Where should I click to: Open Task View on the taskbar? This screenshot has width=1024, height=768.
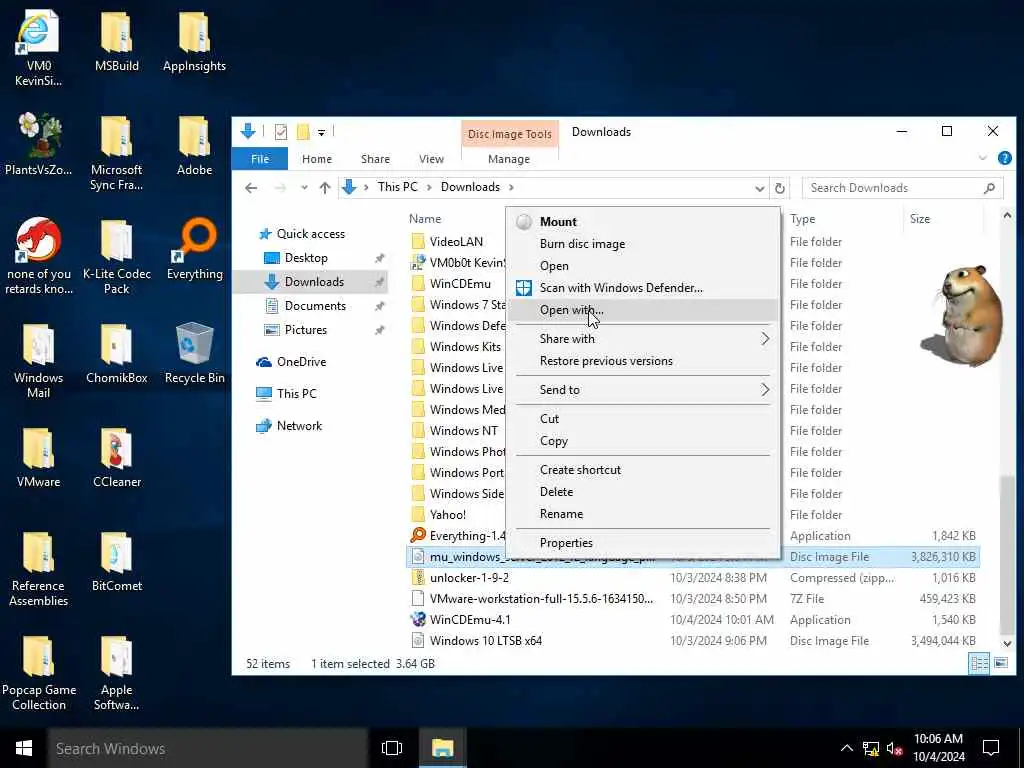click(392, 748)
